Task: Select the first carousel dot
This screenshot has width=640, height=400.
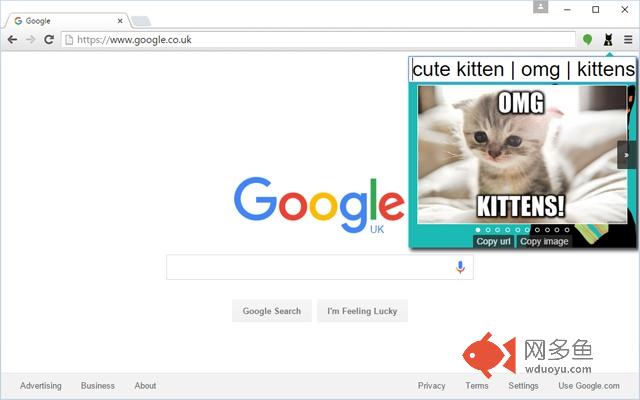Action: pyautogui.click(x=478, y=230)
